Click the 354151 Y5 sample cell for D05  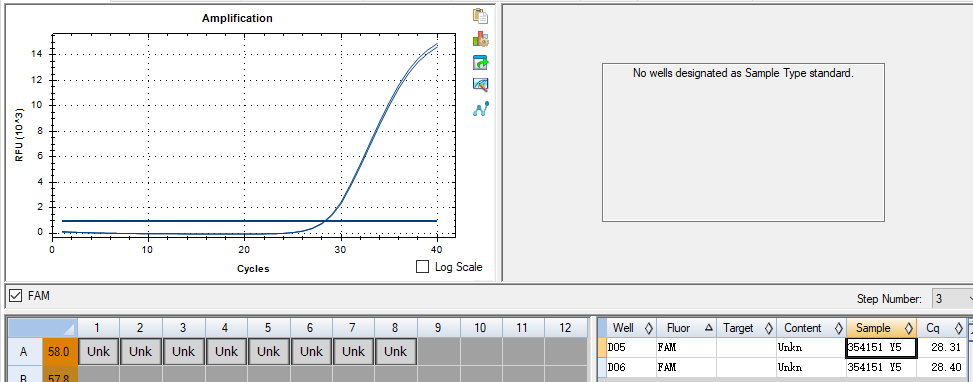(881, 347)
